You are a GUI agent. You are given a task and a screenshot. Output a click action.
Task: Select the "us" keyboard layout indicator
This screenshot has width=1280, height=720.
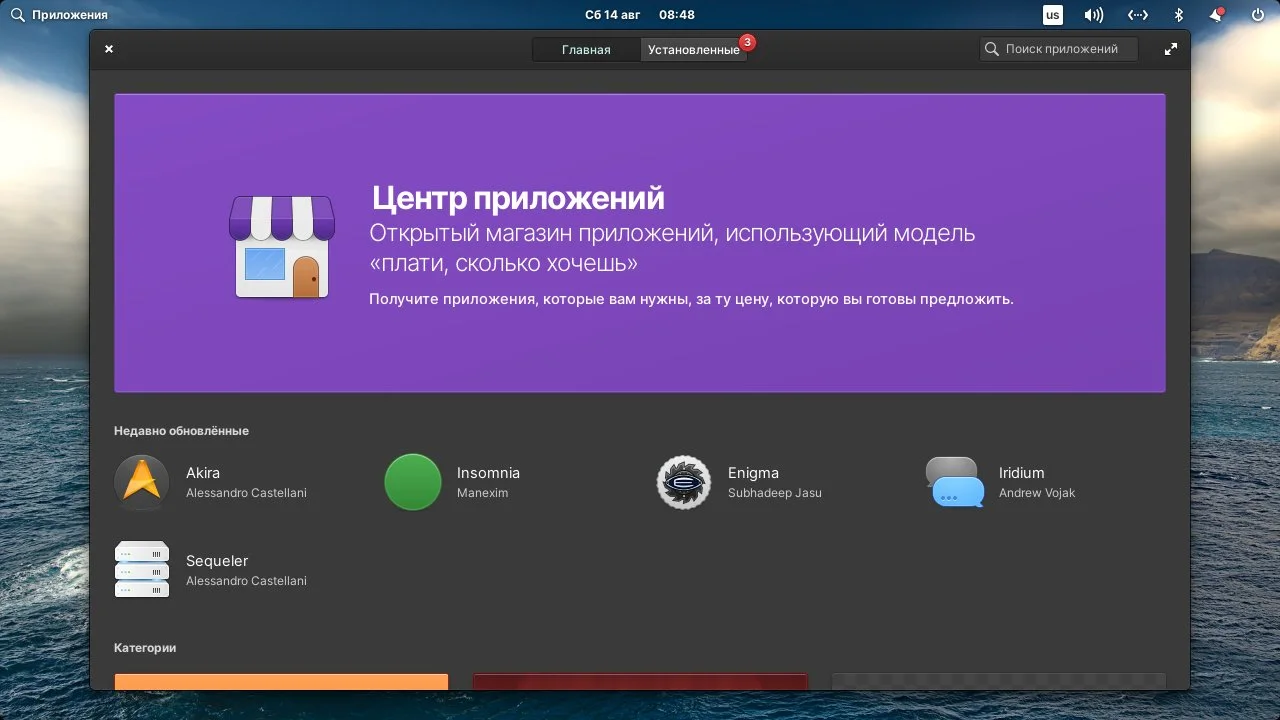coord(1052,14)
